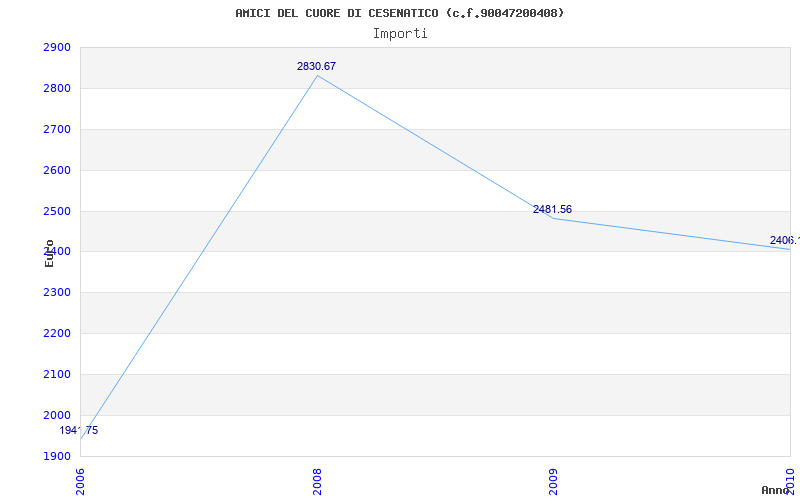Click the 1941.75 data label
This screenshot has width=800, height=500.
point(79,430)
